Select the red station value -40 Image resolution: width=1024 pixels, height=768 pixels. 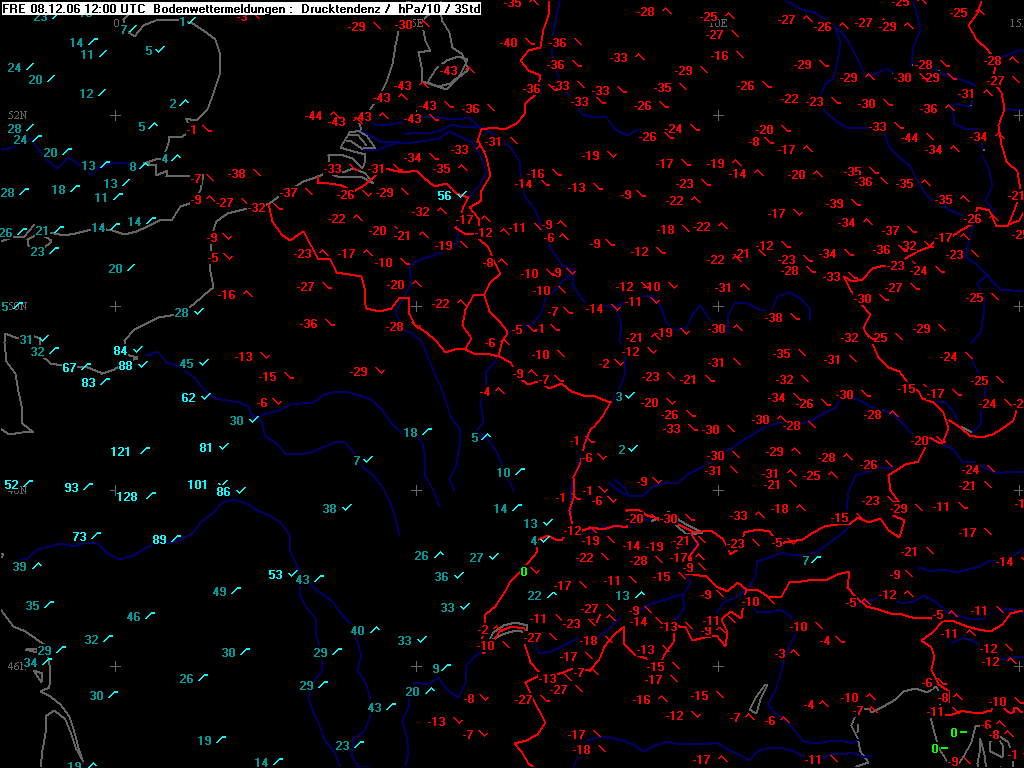click(509, 43)
